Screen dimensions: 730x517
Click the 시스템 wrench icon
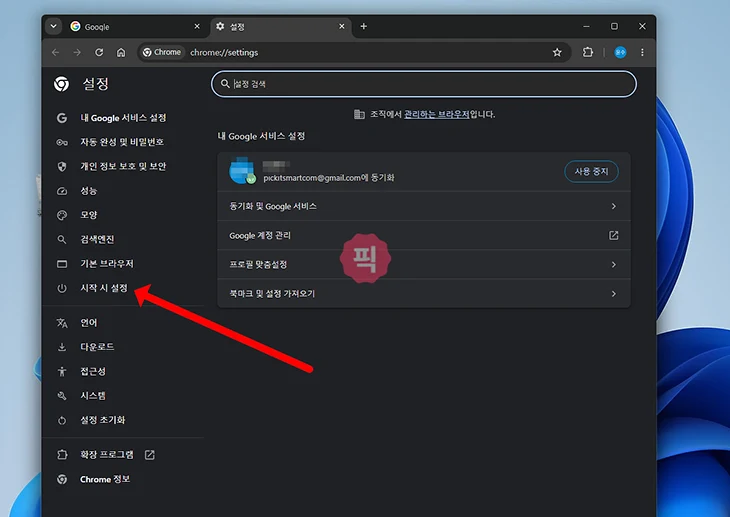[62, 396]
